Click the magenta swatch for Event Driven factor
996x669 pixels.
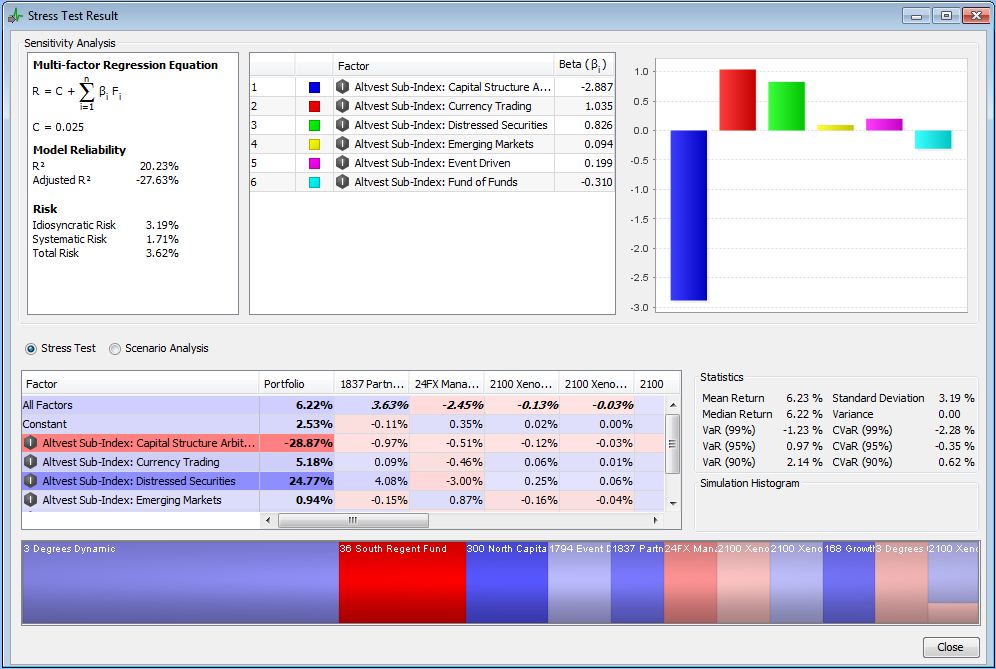314,163
